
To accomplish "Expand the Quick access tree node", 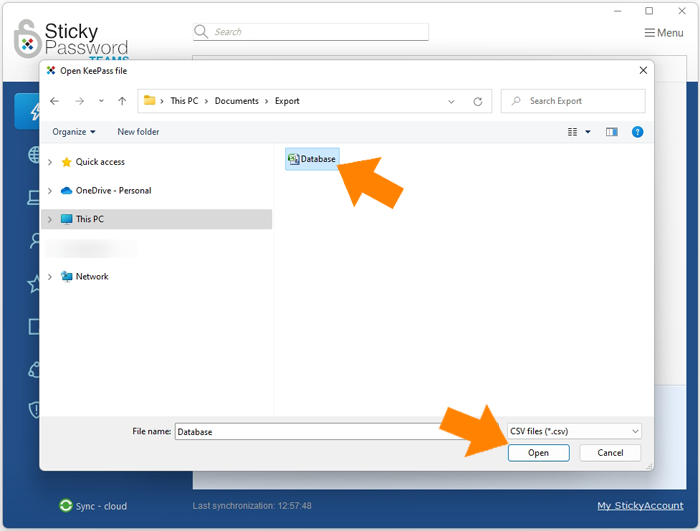I will (50, 162).
